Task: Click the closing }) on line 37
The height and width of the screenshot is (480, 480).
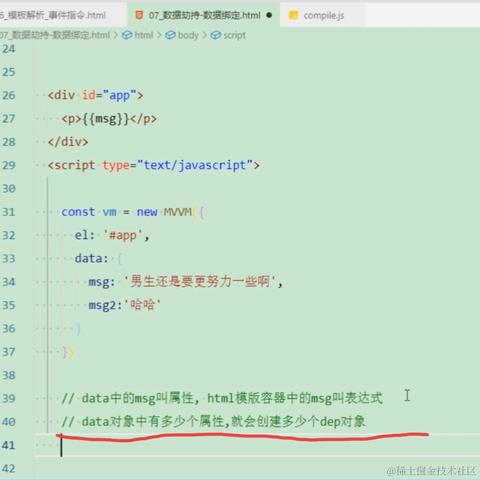Action: coord(69,352)
